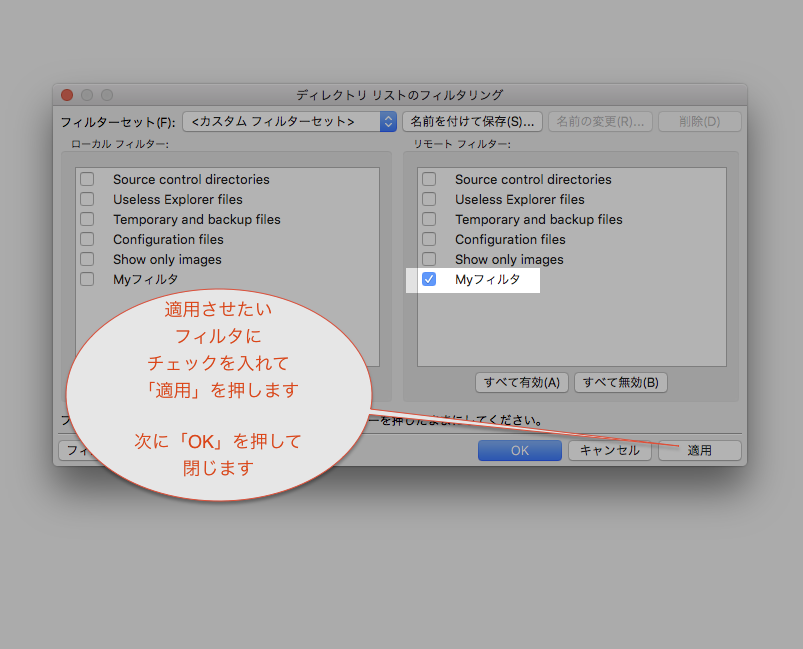This screenshot has height=649, width=803.
Task: Enable local Myフィルタ checkbox
Action: point(88,279)
